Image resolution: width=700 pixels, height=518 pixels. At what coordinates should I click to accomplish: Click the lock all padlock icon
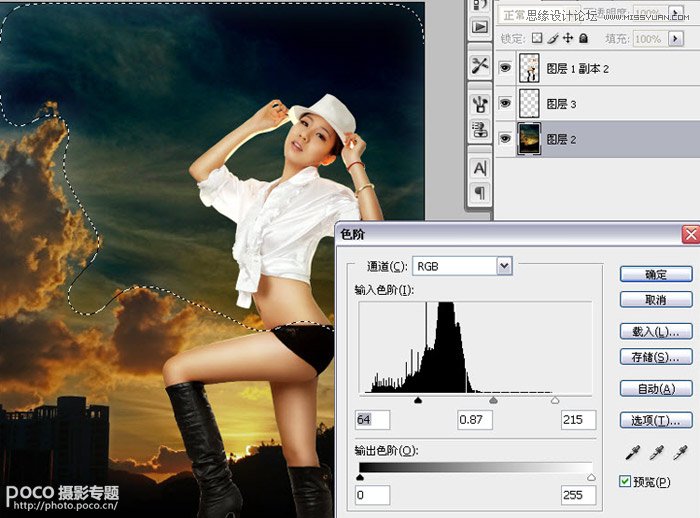tap(583, 38)
